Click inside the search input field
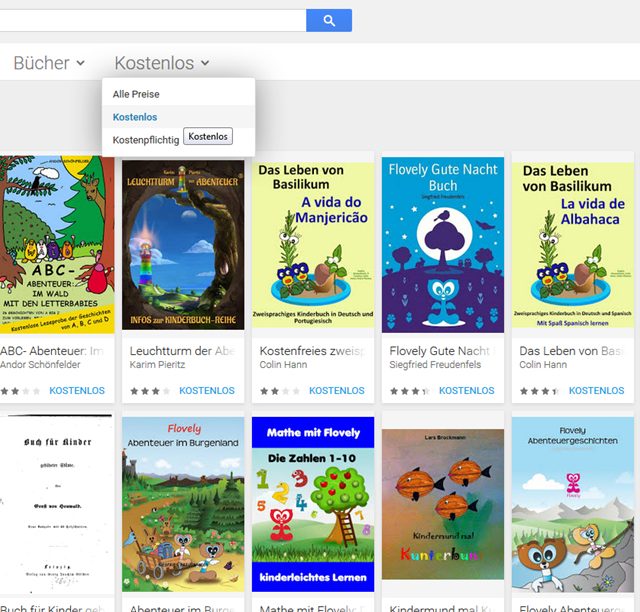The width and height of the screenshot is (640, 612). point(152,20)
